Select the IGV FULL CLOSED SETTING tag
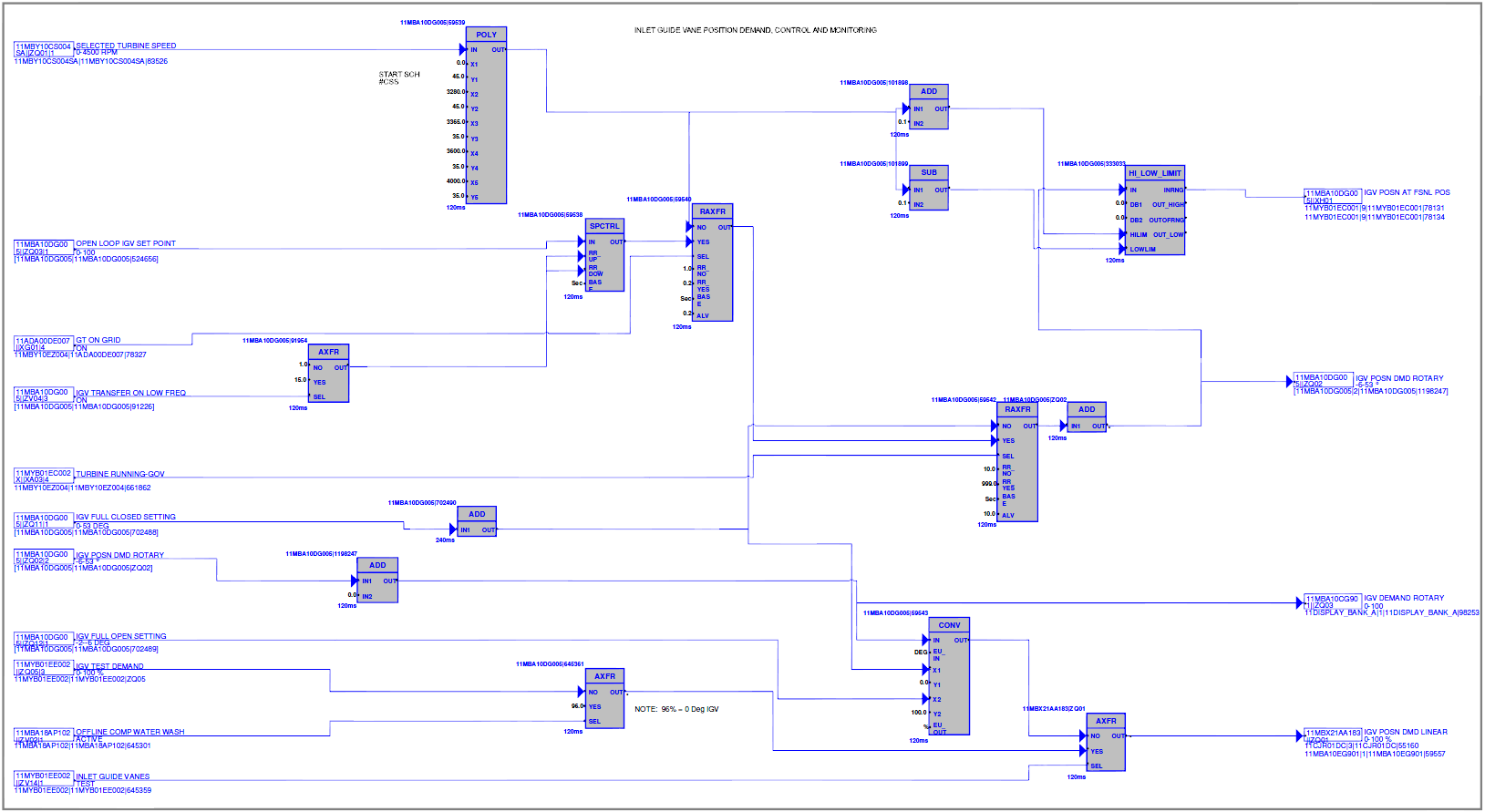The height and width of the screenshot is (812, 1485). click(125, 517)
